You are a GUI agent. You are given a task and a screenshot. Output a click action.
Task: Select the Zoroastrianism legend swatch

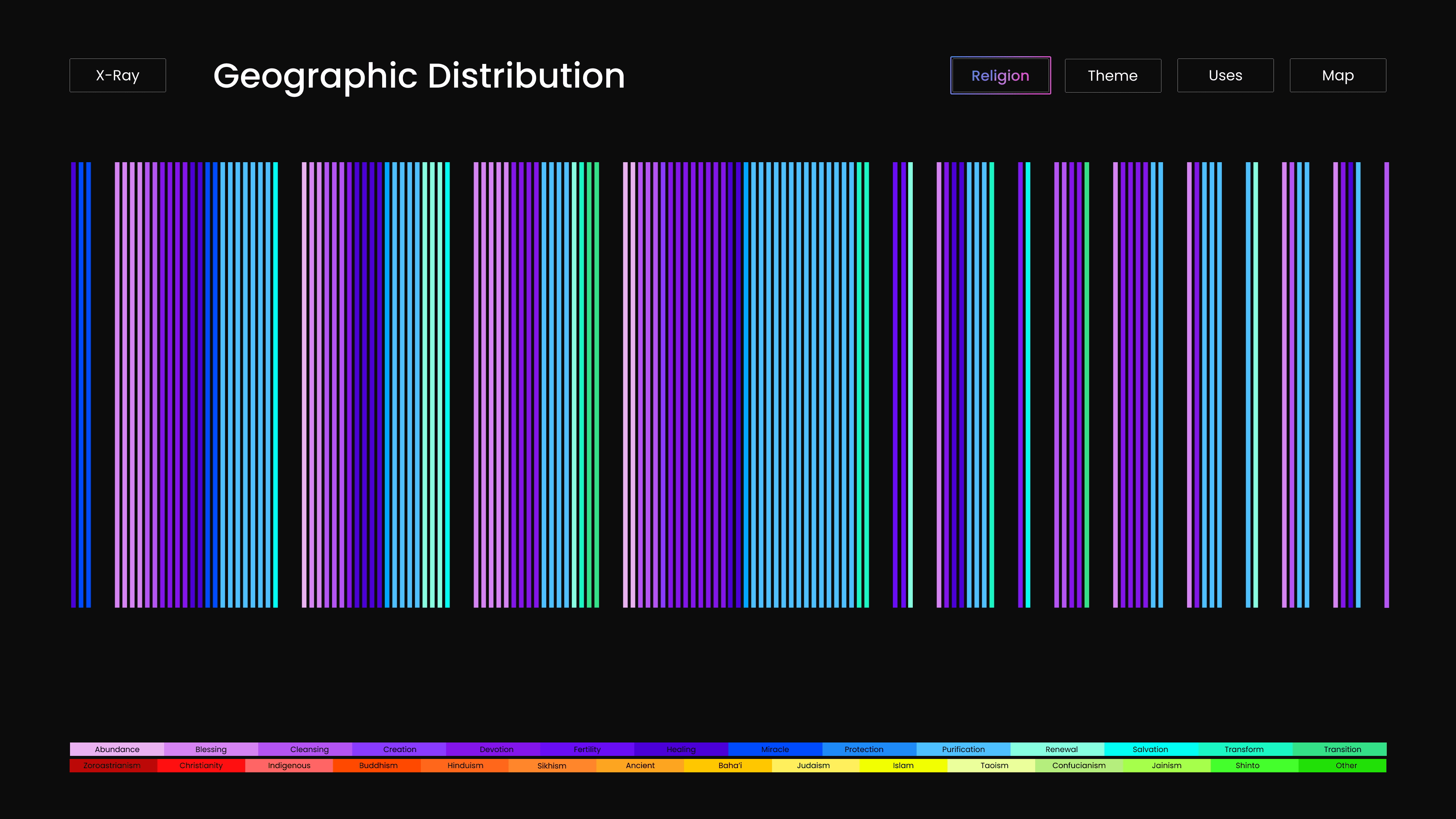pos(112,765)
